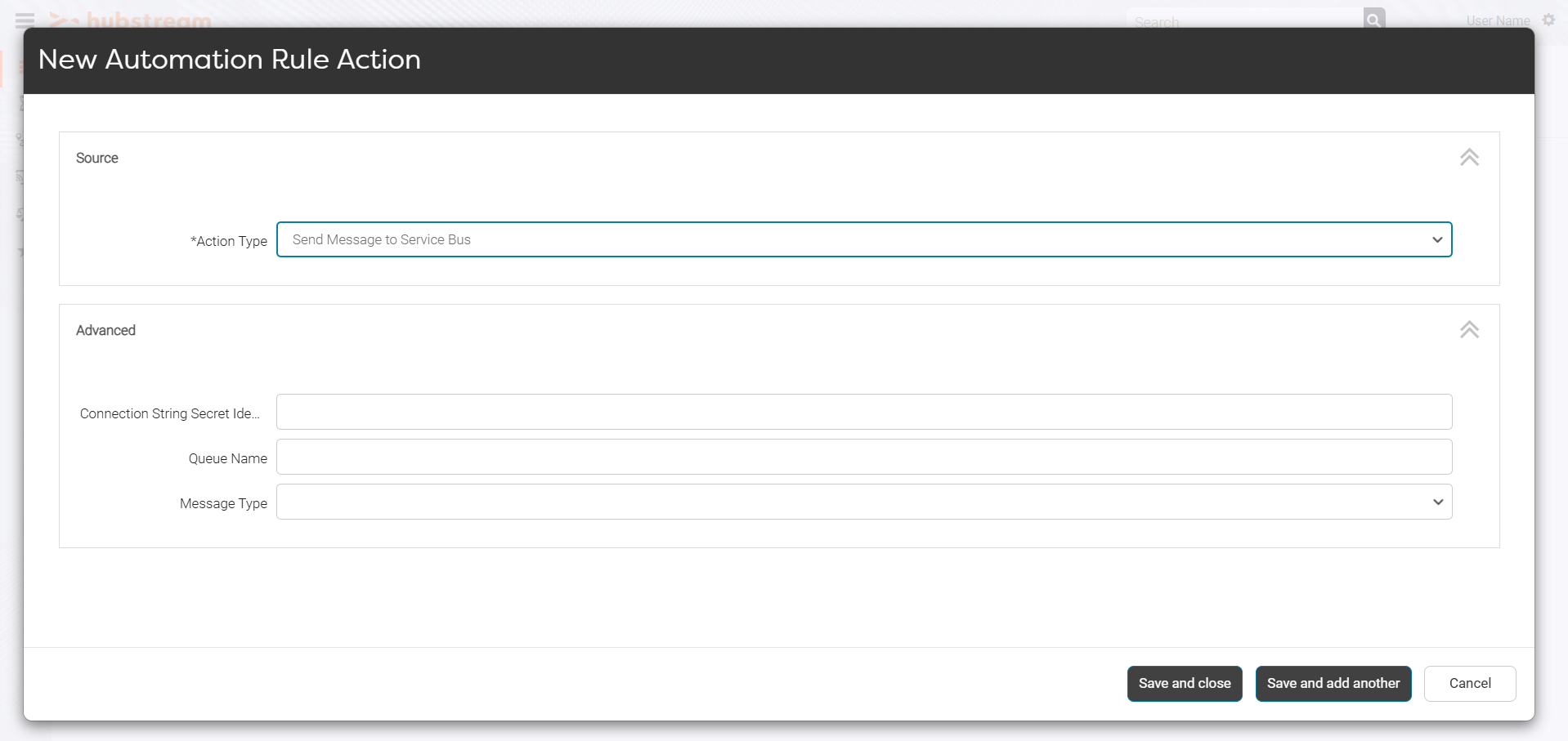This screenshot has width=1568, height=741.
Task: Open the Action Type dropdown
Action: (863, 239)
